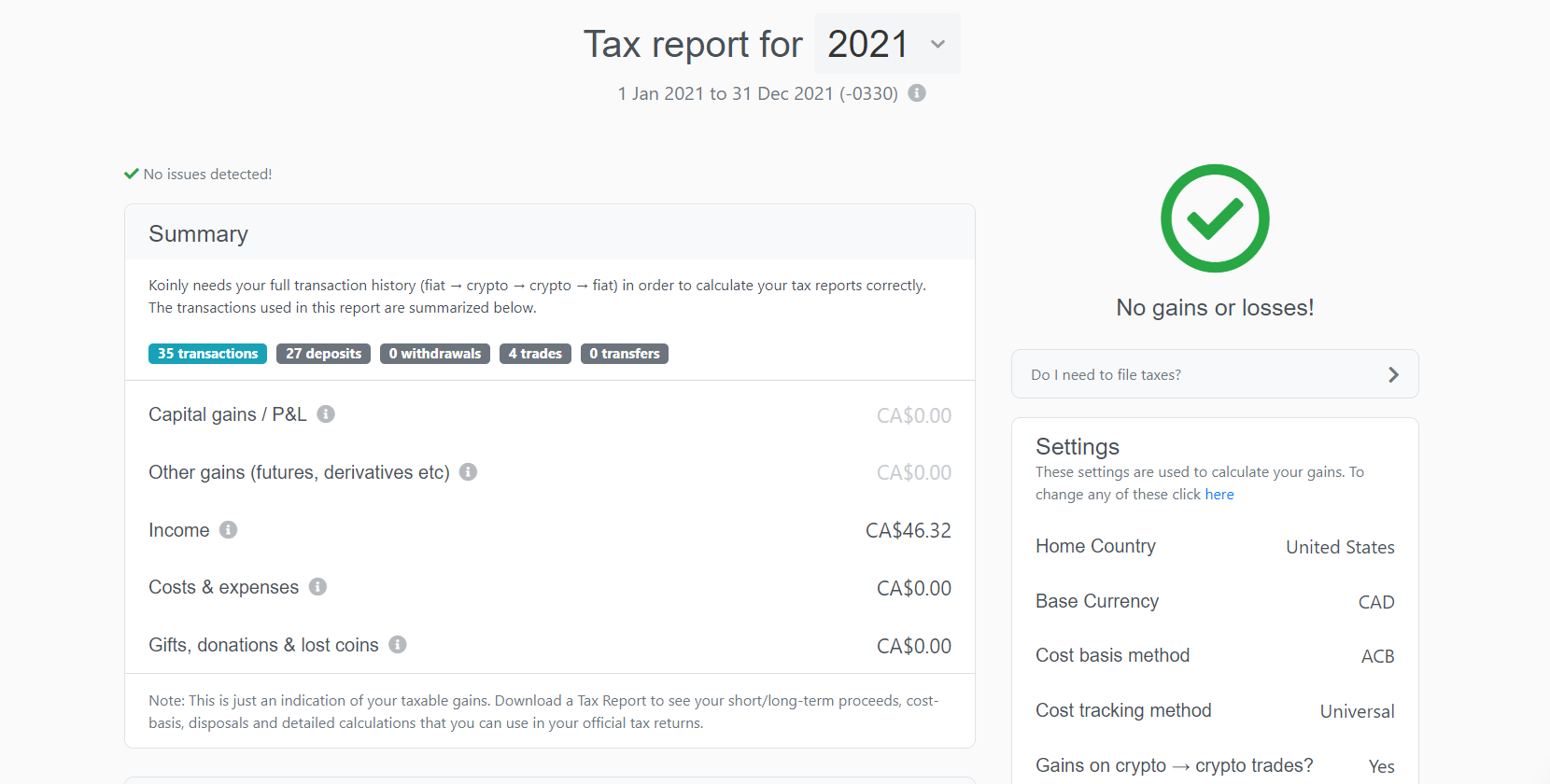Viewport: 1550px width, 784px height.
Task: Click the Cost basis method label
Action: pos(1113,655)
